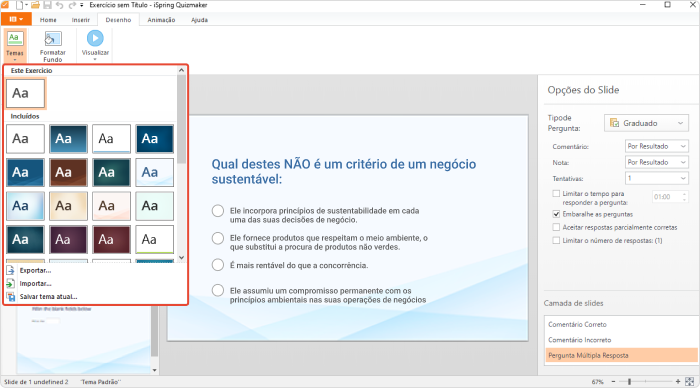Click the open folder icon in the title bar
700x388 pixels.
(35, 5)
